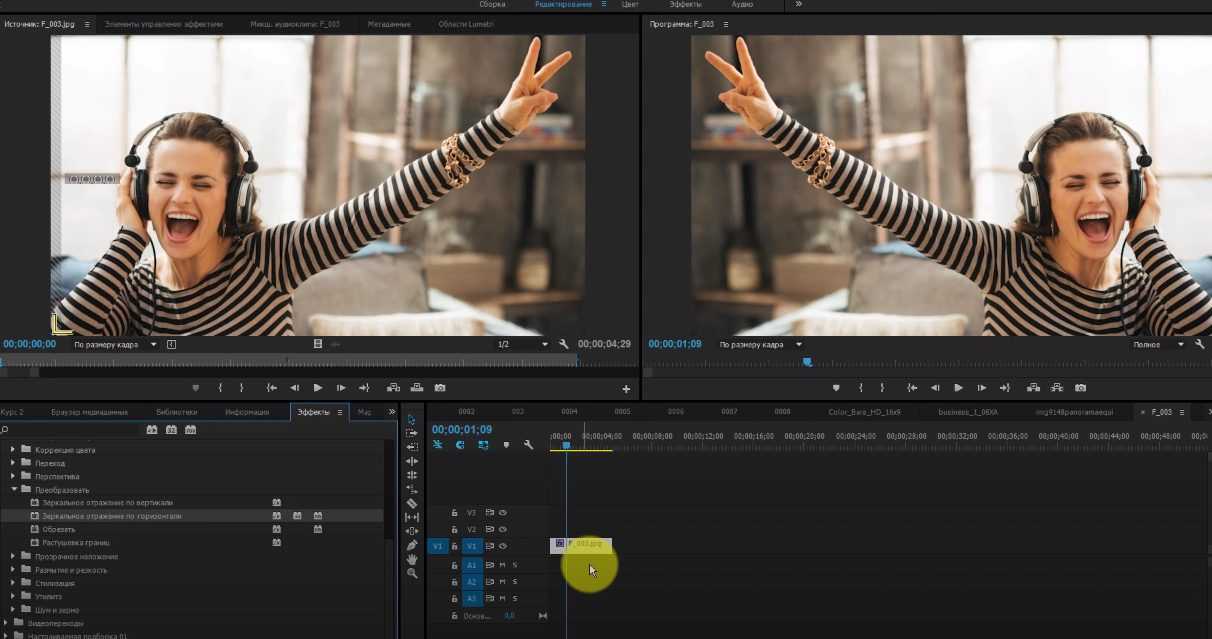Select the Razor tool in the toolbar

(x=412, y=503)
